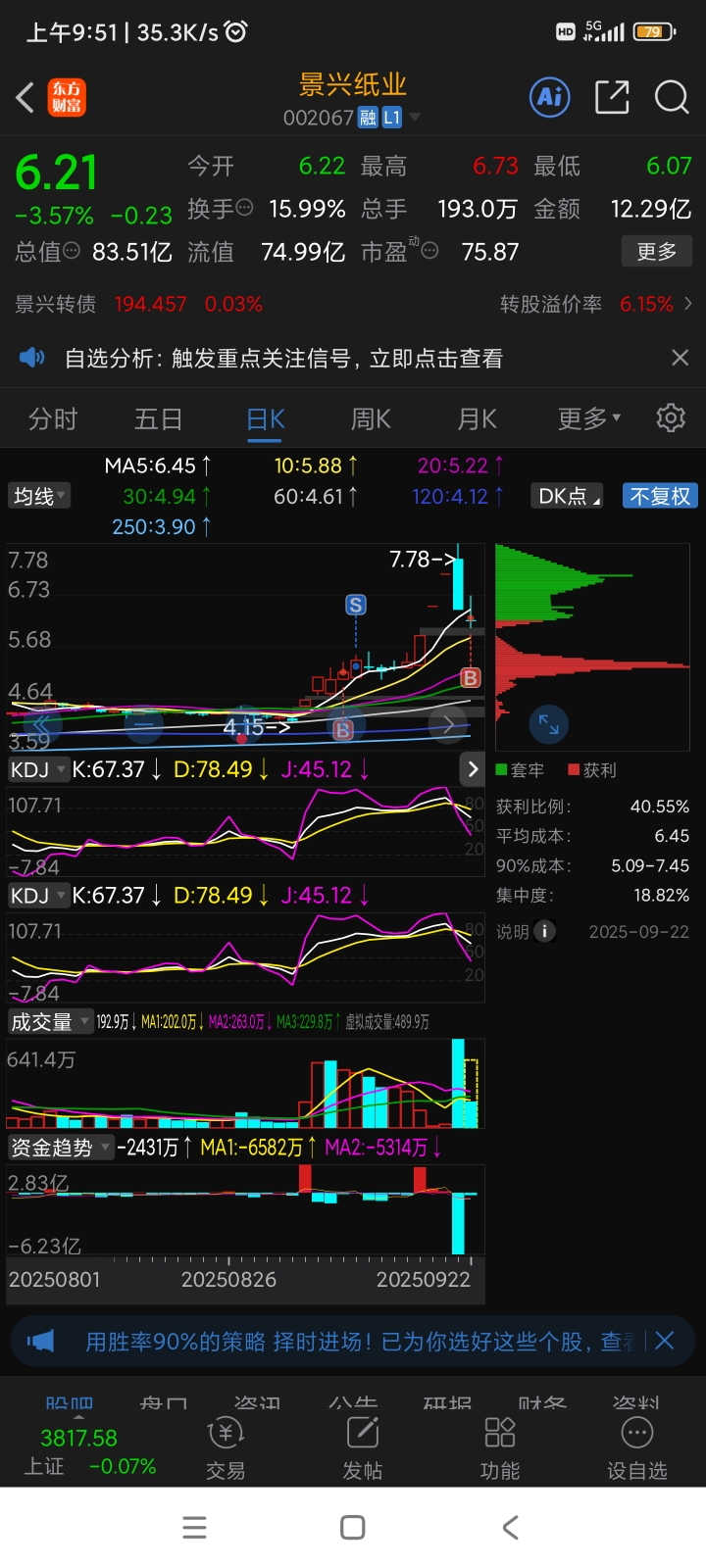The height and width of the screenshot is (1568, 706).
Task: Open the 自选分析 signal notice
Action: coord(283,359)
